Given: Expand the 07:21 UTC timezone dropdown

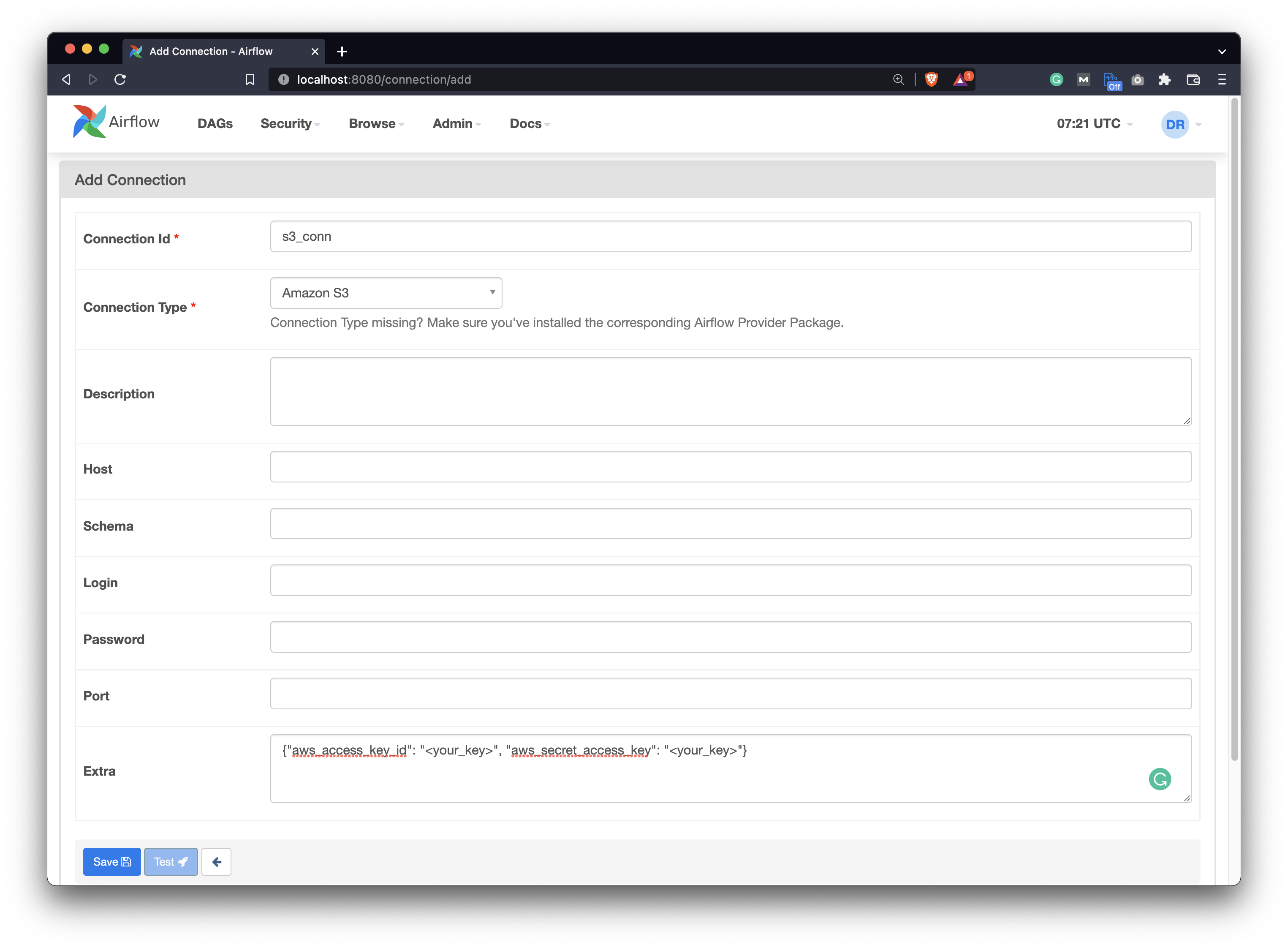Looking at the screenshot, I should [1094, 124].
